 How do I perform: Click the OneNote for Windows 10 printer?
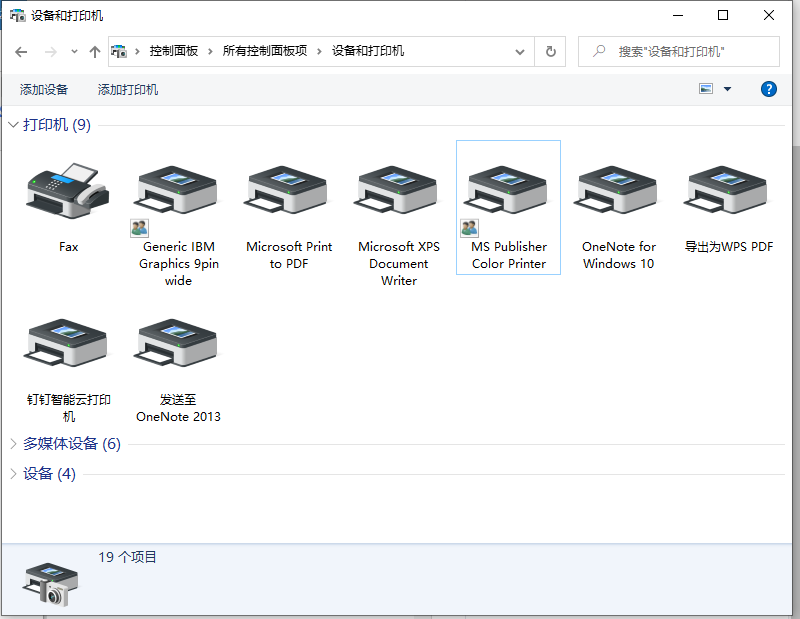click(618, 190)
